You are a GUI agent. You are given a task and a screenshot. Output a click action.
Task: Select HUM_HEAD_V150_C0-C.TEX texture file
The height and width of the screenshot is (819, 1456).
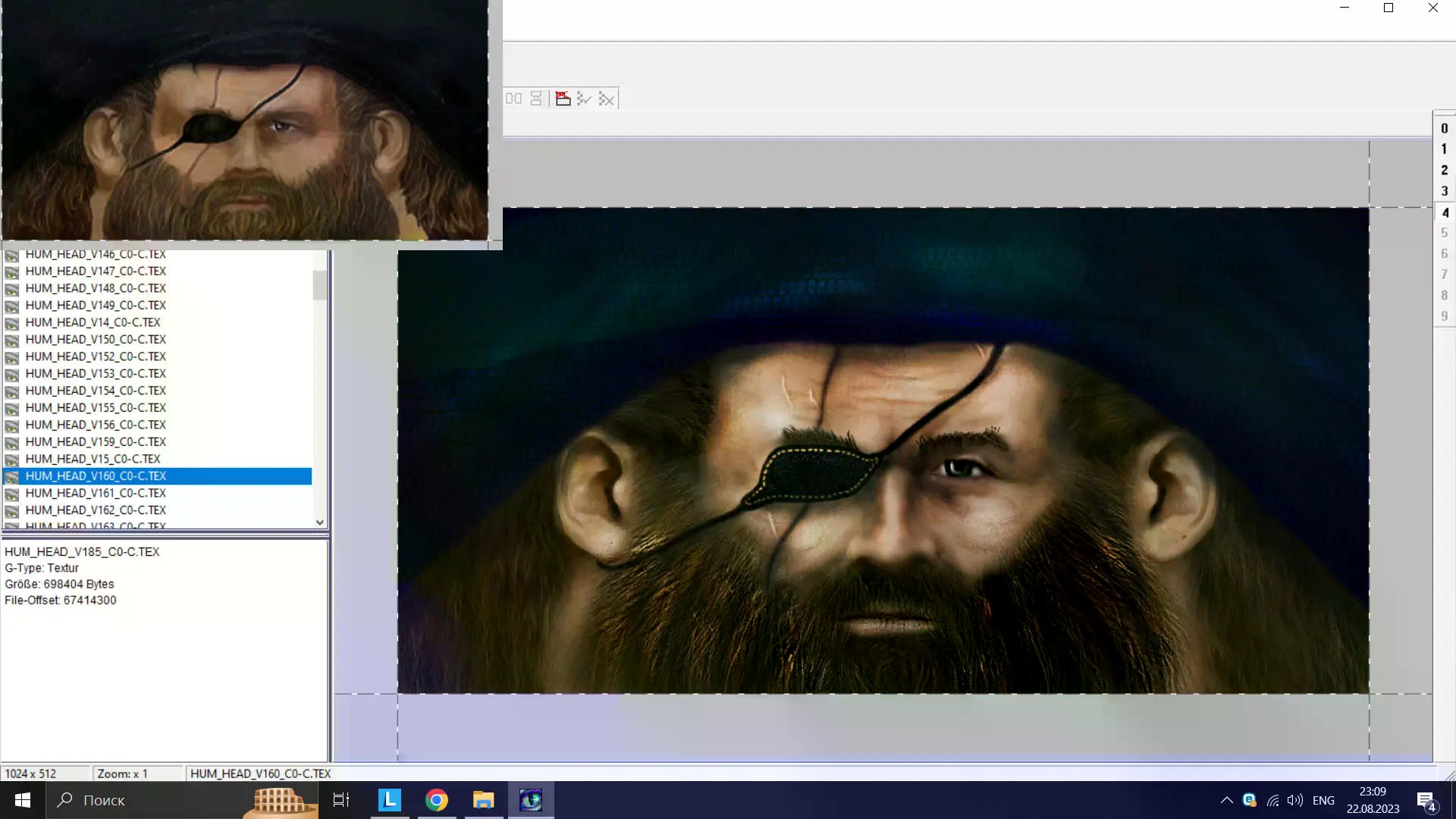(96, 339)
